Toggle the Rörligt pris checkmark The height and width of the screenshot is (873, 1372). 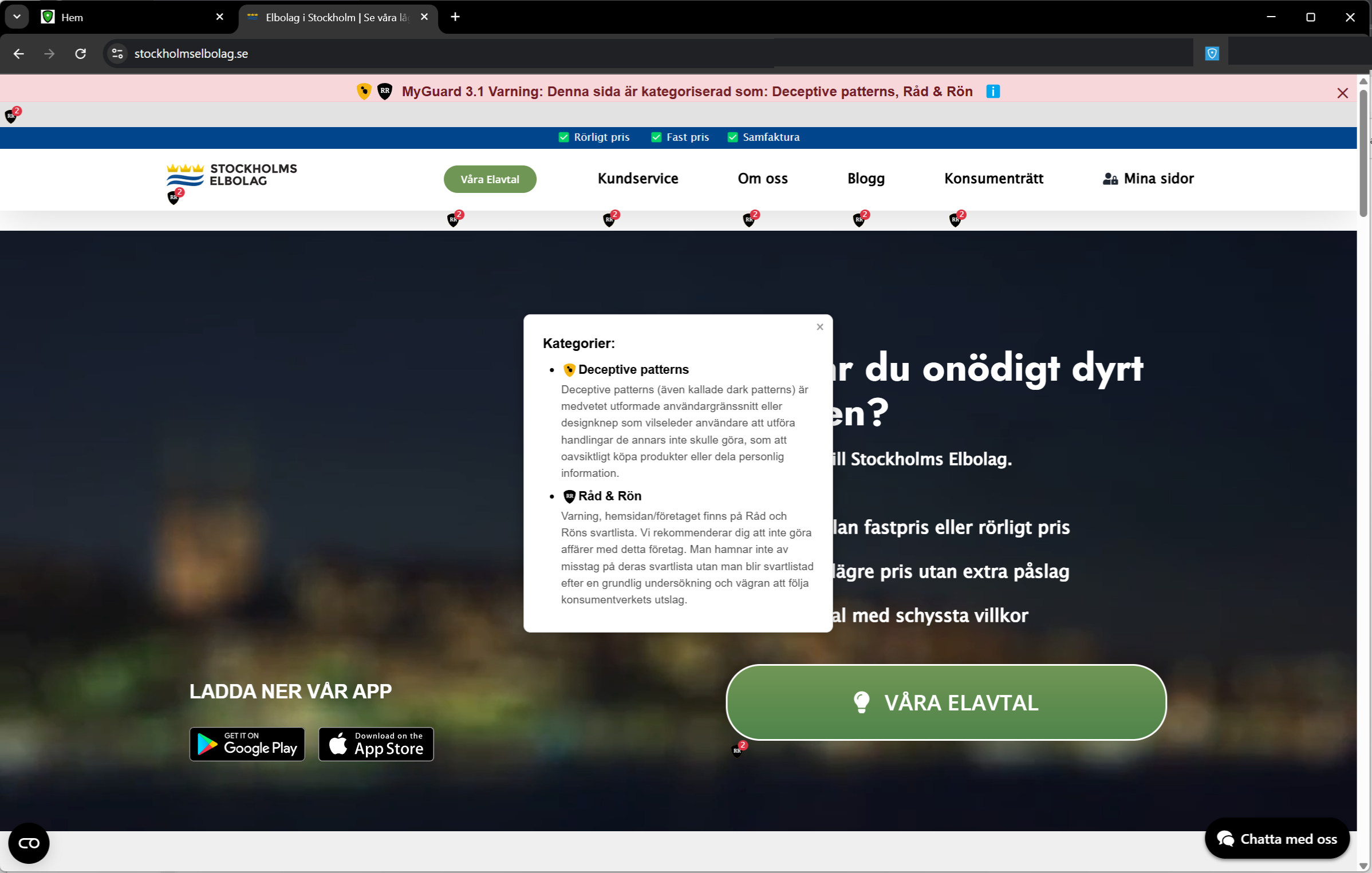pyautogui.click(x=564, y=137)
